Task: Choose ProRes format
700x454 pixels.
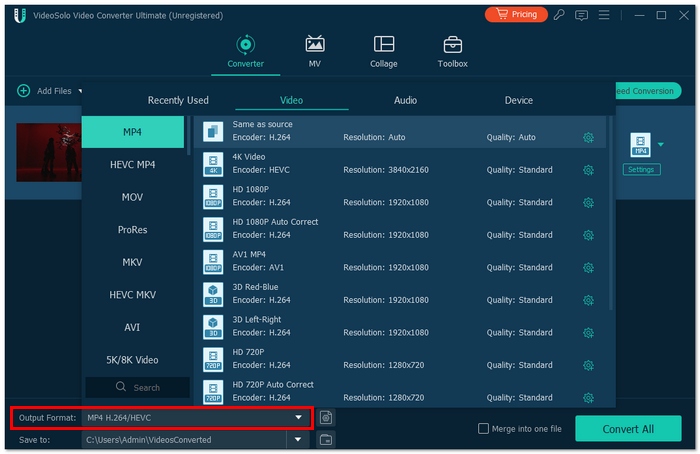Action: pyautogui.click(x=133, y=229)
